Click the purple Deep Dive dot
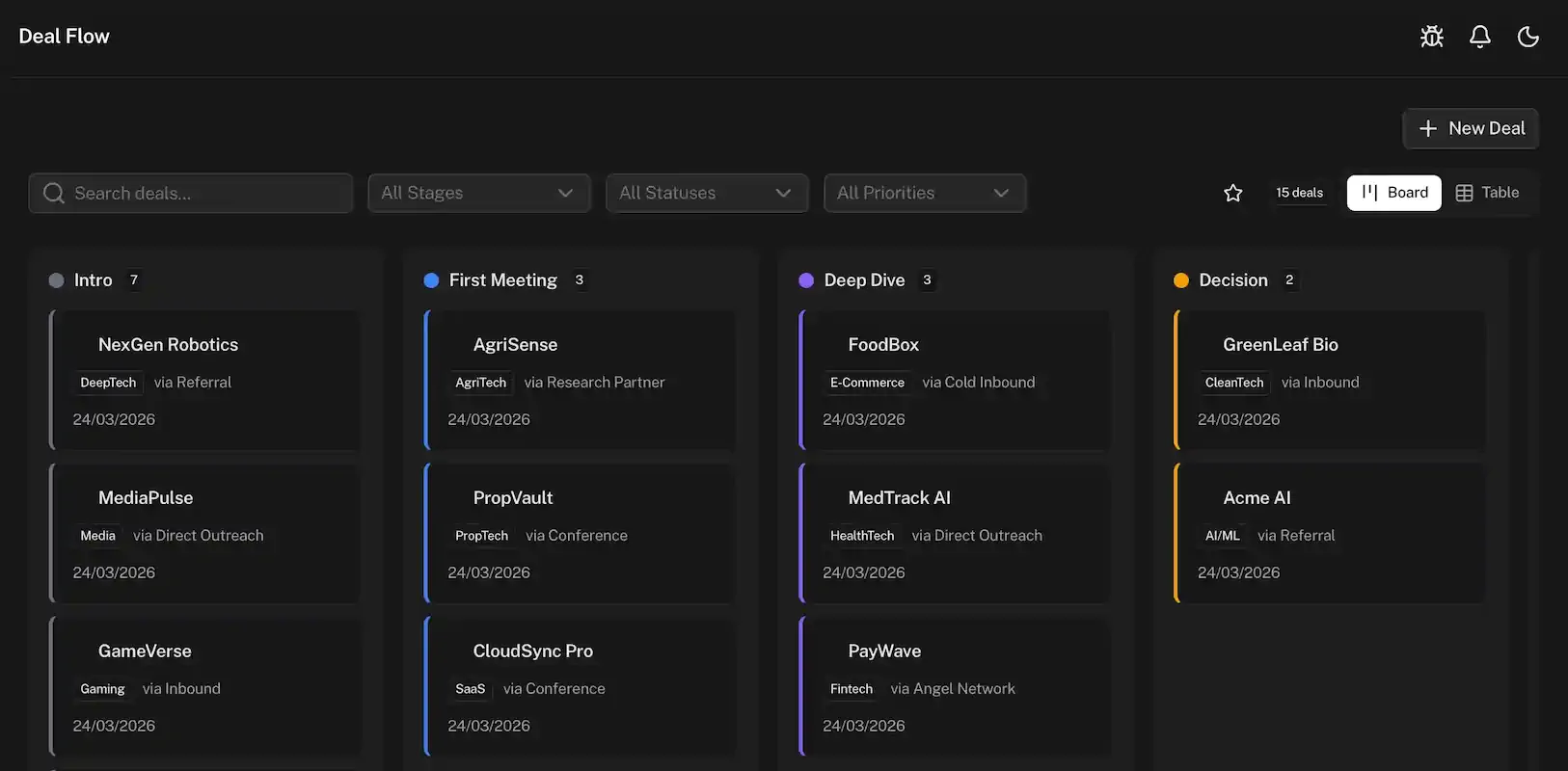Viewport: 1568px width, 771px height. [x=806, y=280]
